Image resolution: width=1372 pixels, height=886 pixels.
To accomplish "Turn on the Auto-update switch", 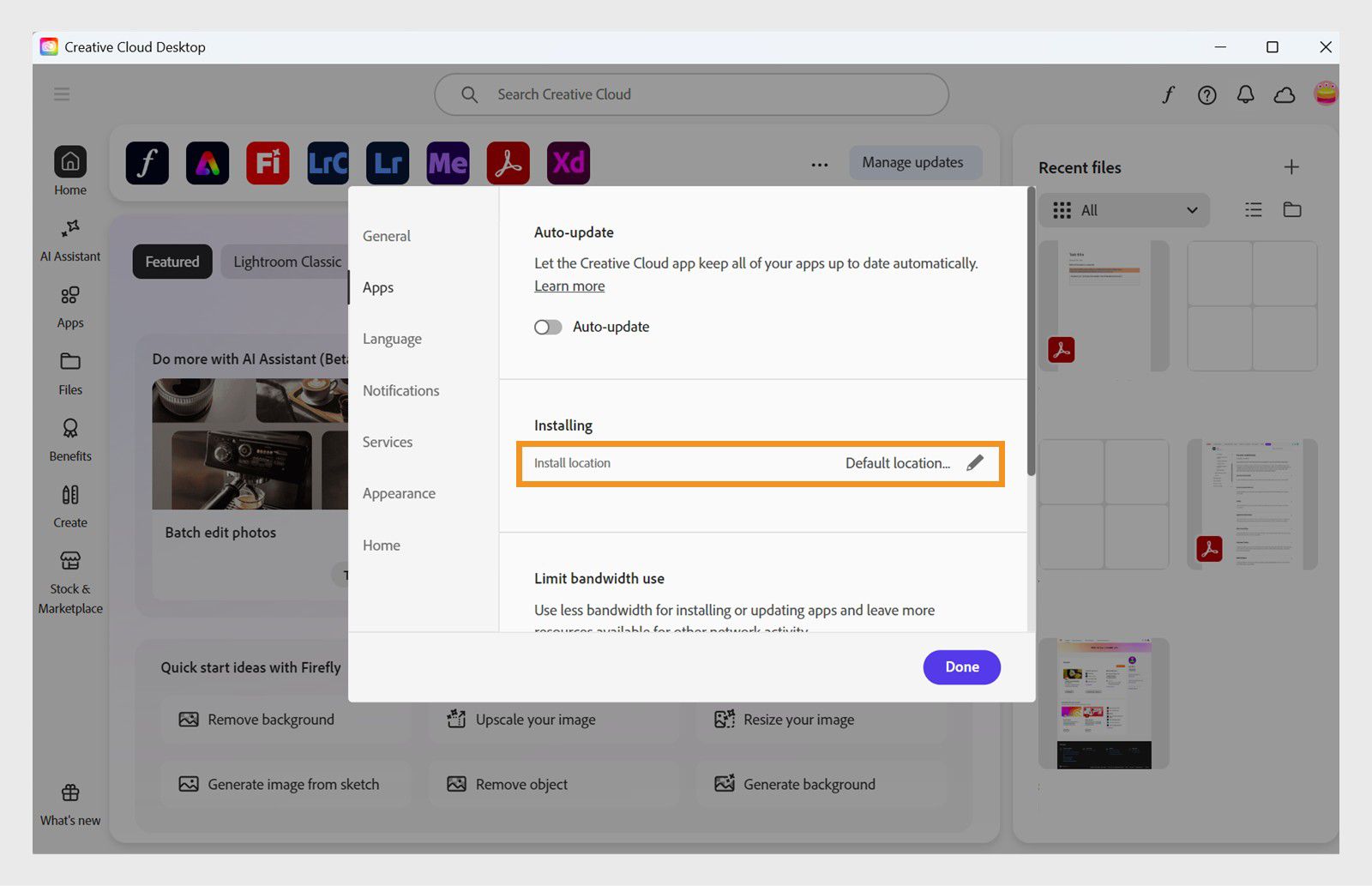I will (x=548, y=327).
